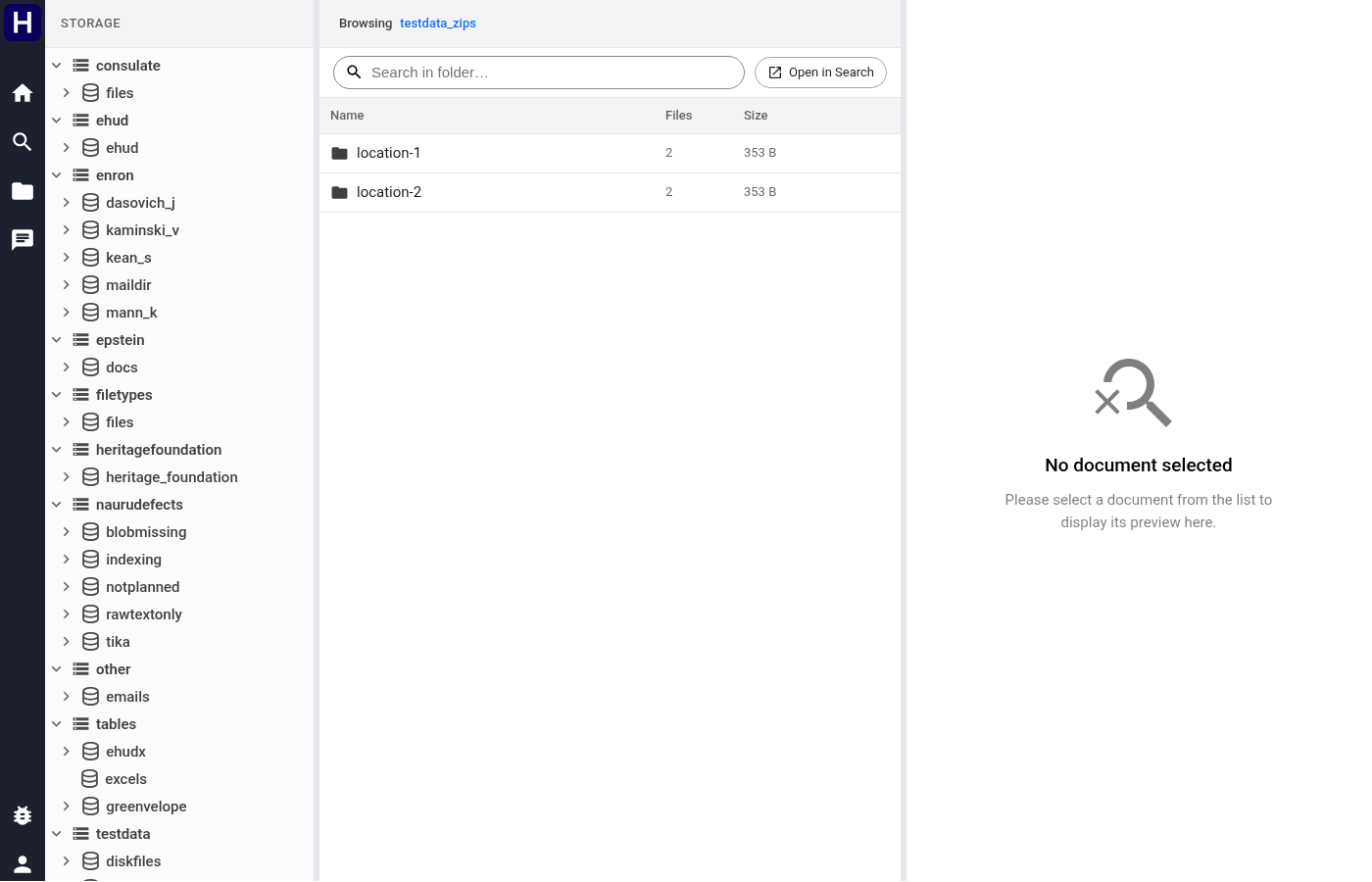The image size is (1372, 882).
Task: Collapse the testdata storage node
Action: tap(57, 834)
